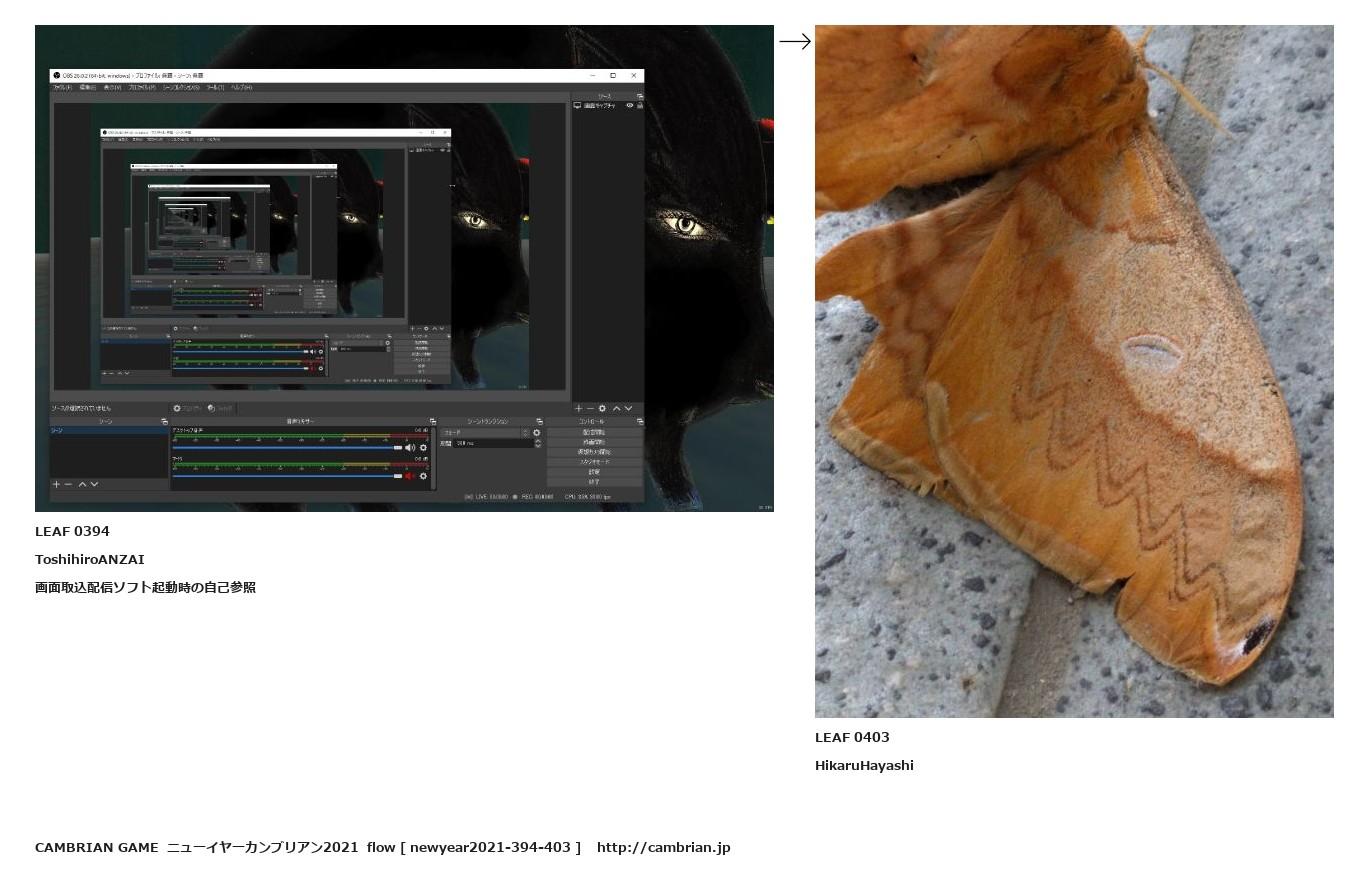This screenshot has height=872, width=1369.
Task: Click the arrow icon beside the moth photo
Action: pyautogui.click(x=794, y=42)
